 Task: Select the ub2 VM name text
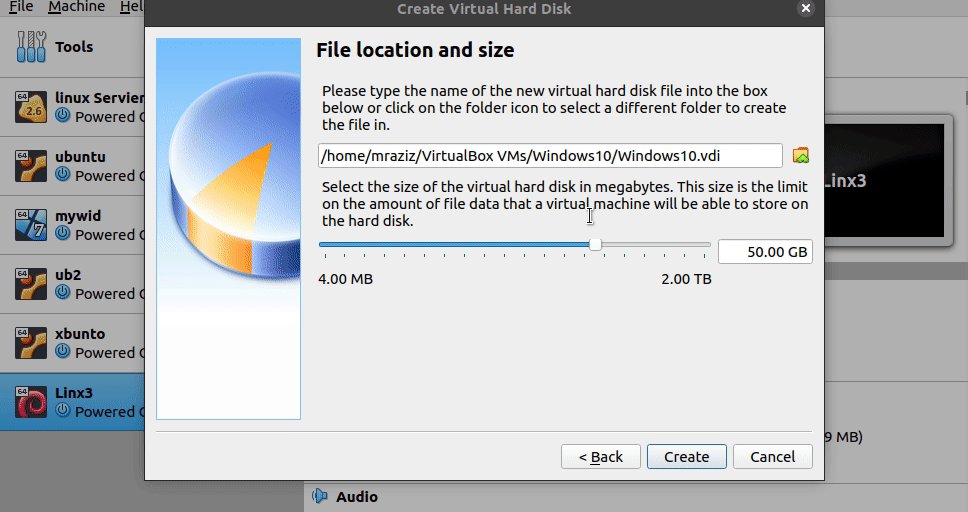pyautogui.click(x=68, y=275)
